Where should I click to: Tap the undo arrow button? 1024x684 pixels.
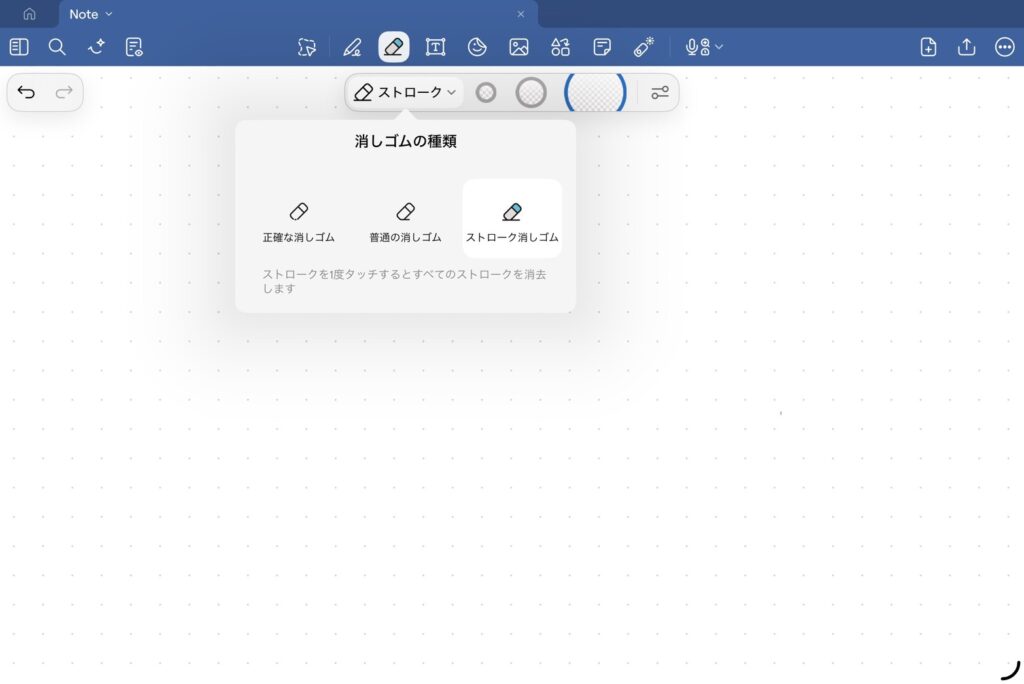click(27, 93)
